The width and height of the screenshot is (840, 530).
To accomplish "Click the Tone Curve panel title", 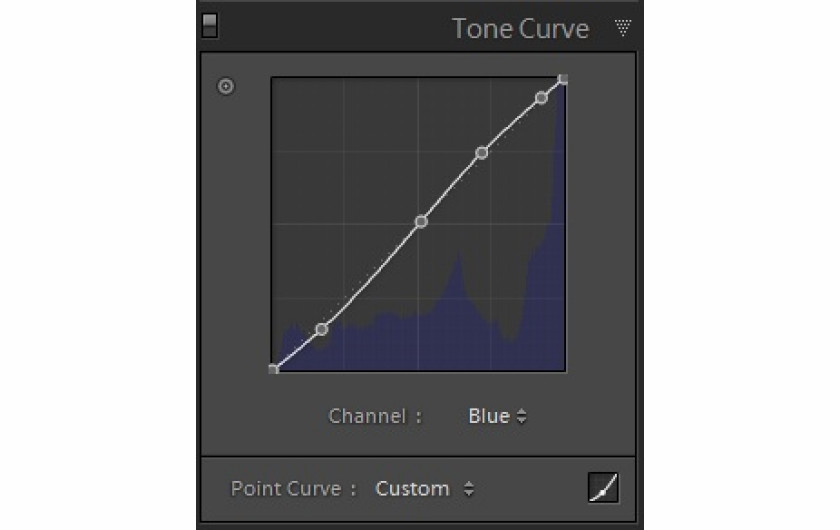I will (520, 28).
